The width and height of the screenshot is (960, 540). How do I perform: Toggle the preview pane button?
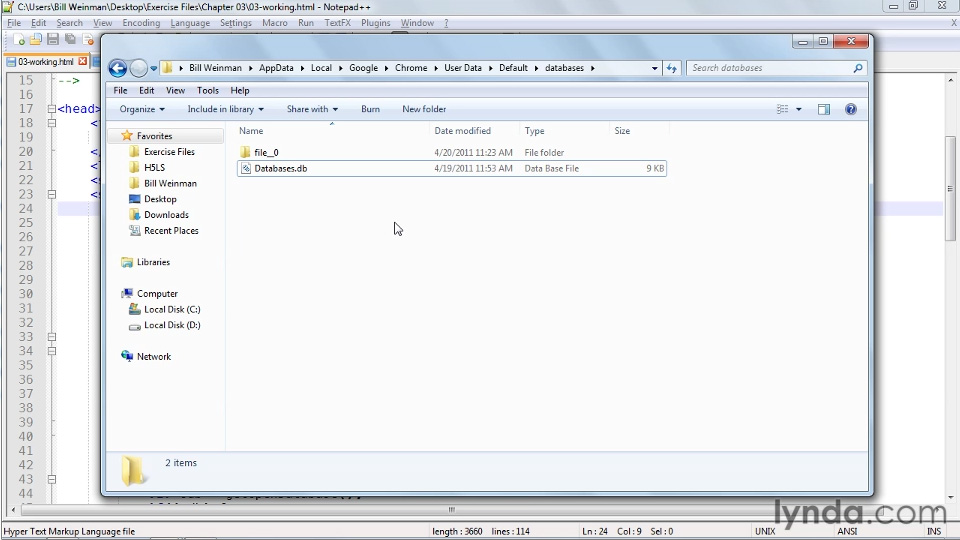(824, 109)
